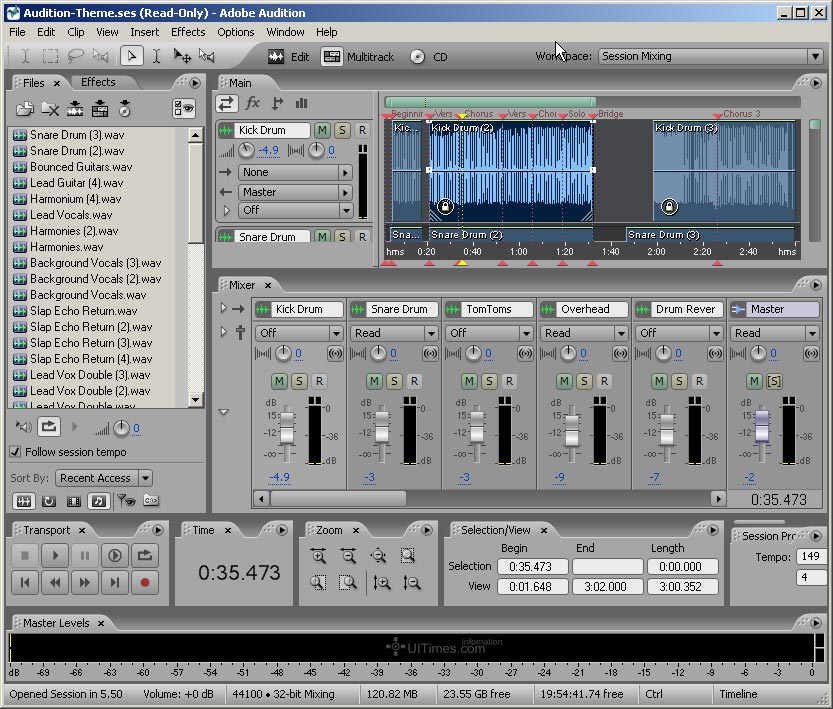This screenshot has width=833, height=709.
Task: Click the Record button in Transport
Action: (144, 583)
